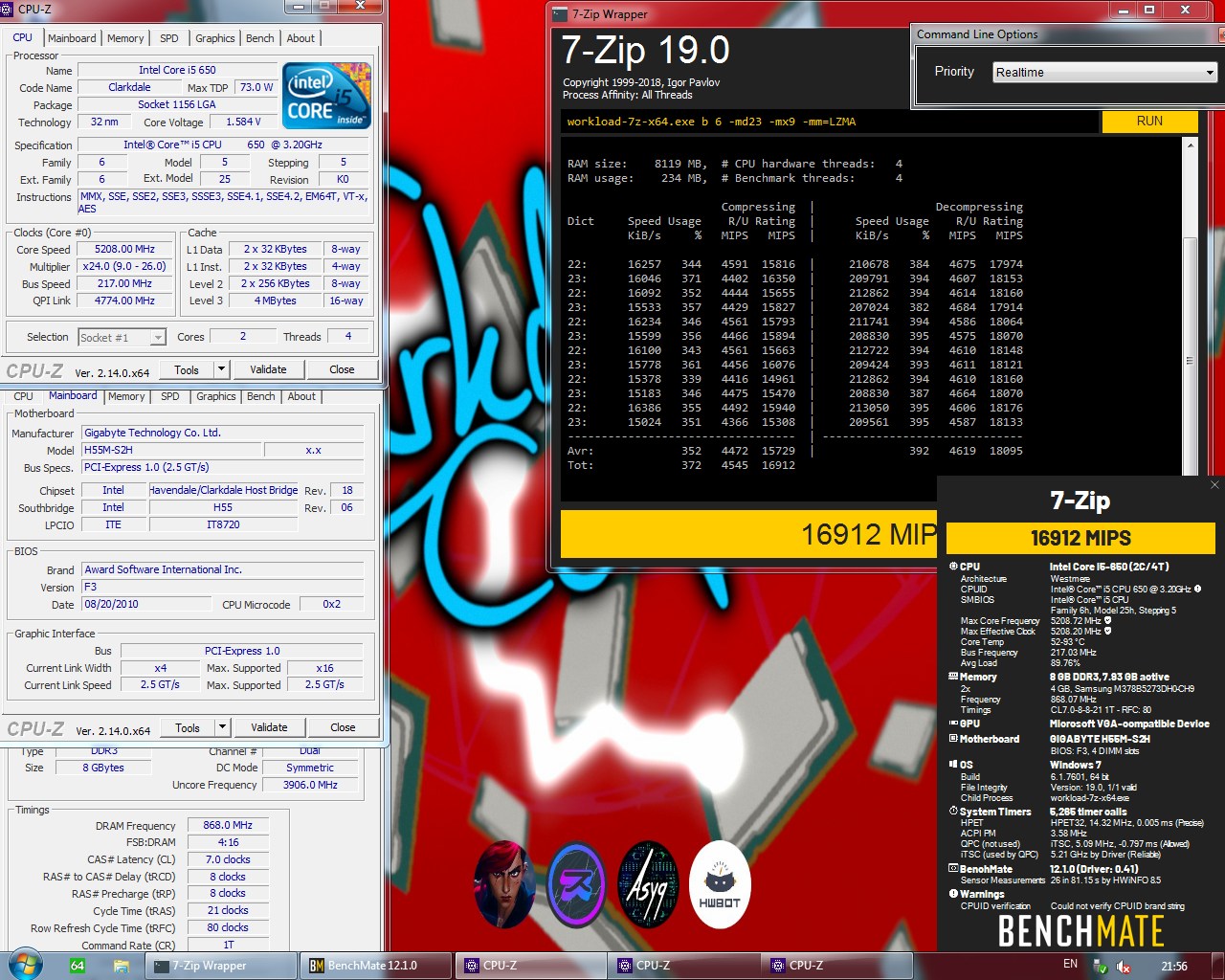
Task: Click the yellow 16912 MIPS banner in BenchMate panel
Action: (1080, 538)
